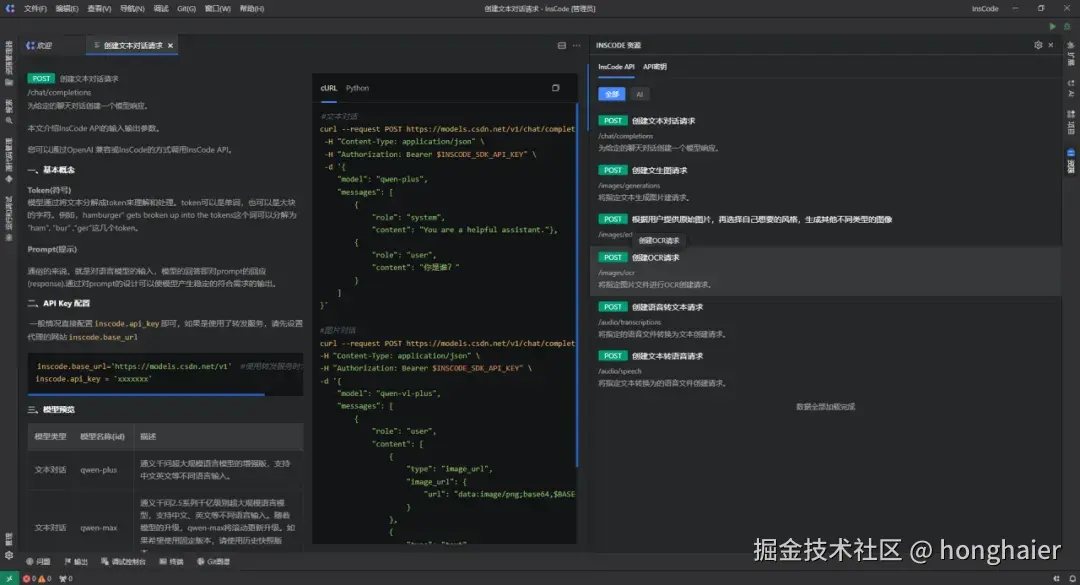Click the ports indicator in status bar
Viewport: 1080px width, 585px height.
[x=66, y=579]
